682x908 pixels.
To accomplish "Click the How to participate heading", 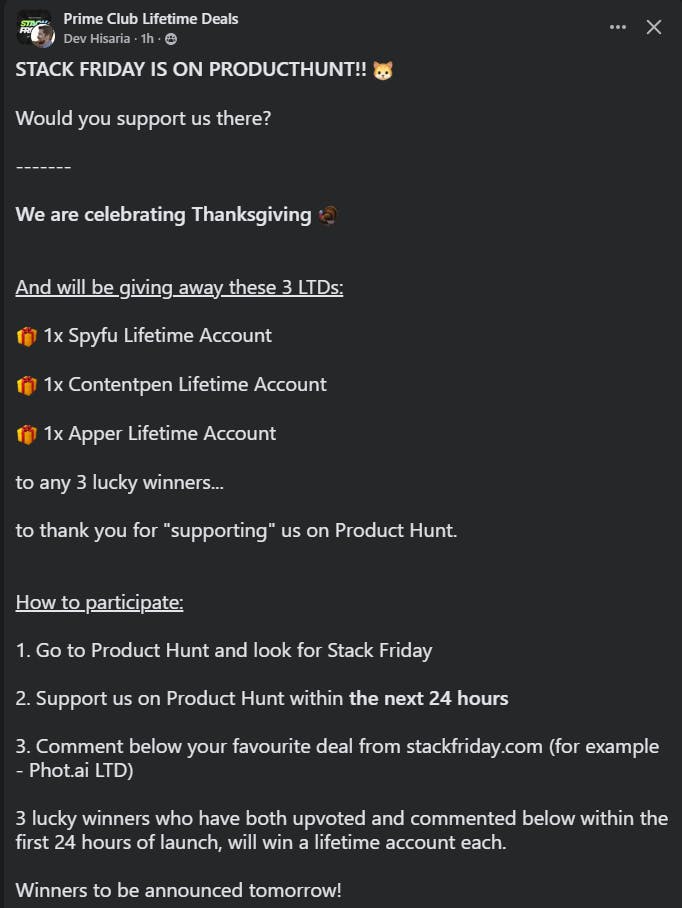I will [x=99, y=602].
